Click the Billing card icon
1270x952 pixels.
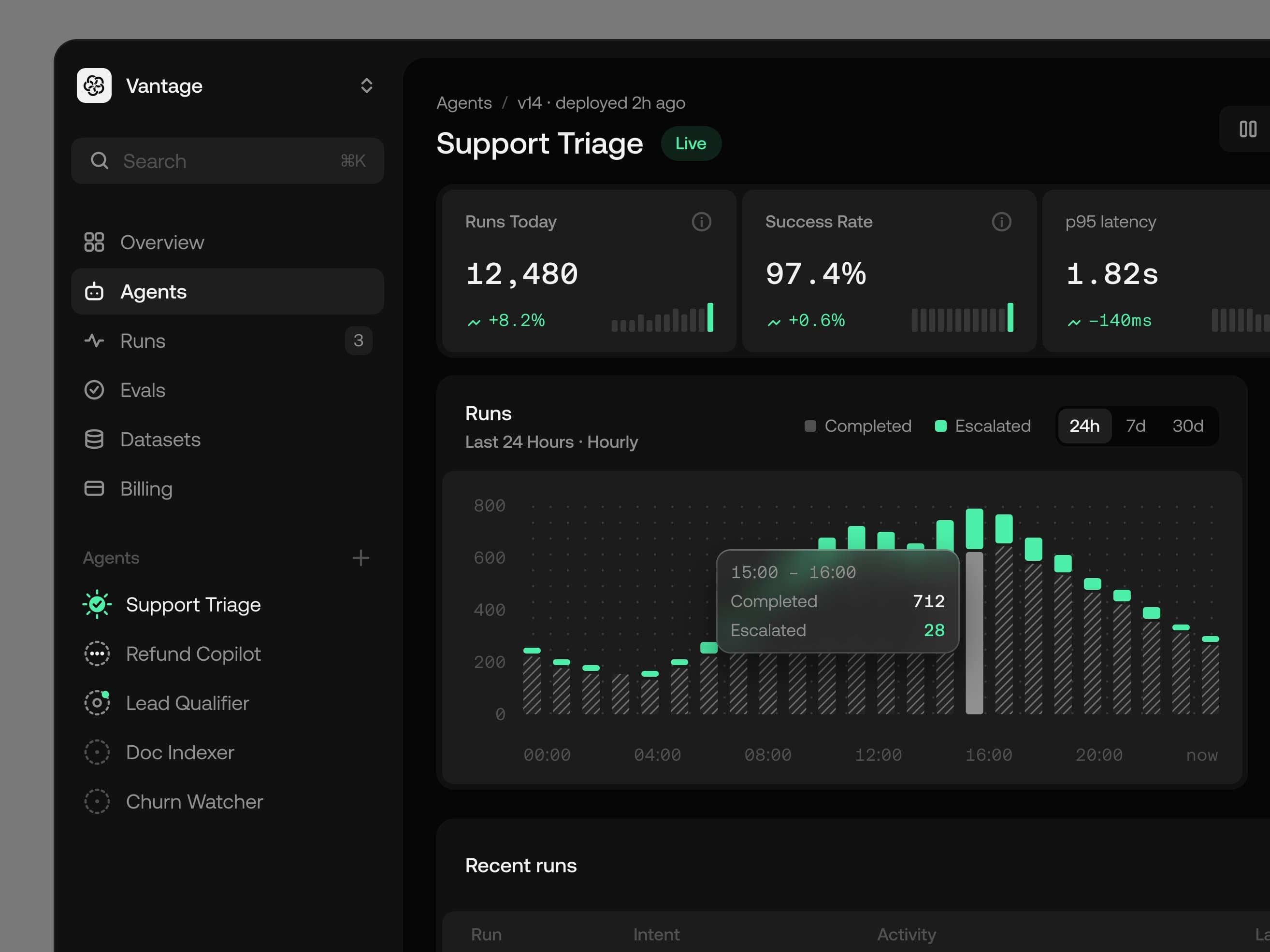pyautogui.click(x=94, y=489)
